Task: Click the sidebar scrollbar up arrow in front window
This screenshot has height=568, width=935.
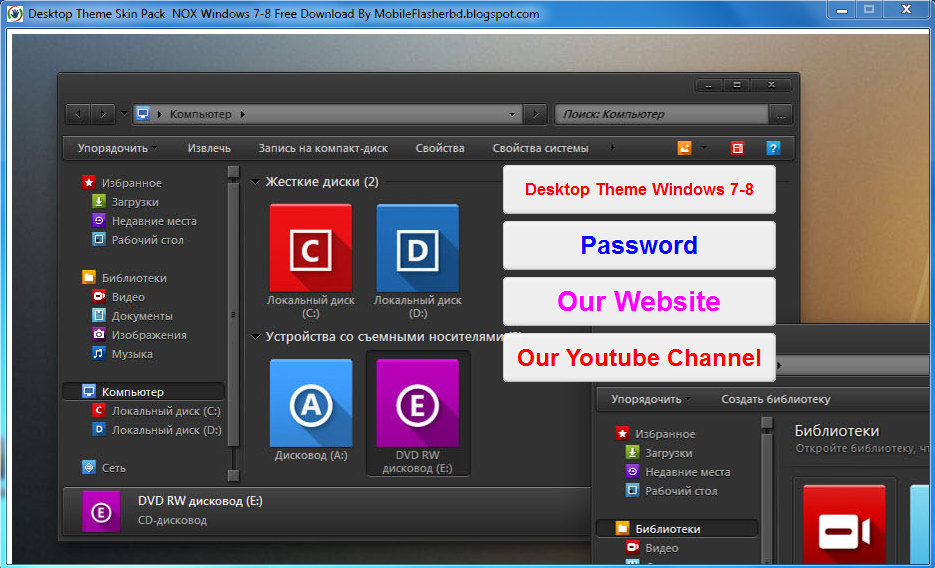Action: (233, 172)
